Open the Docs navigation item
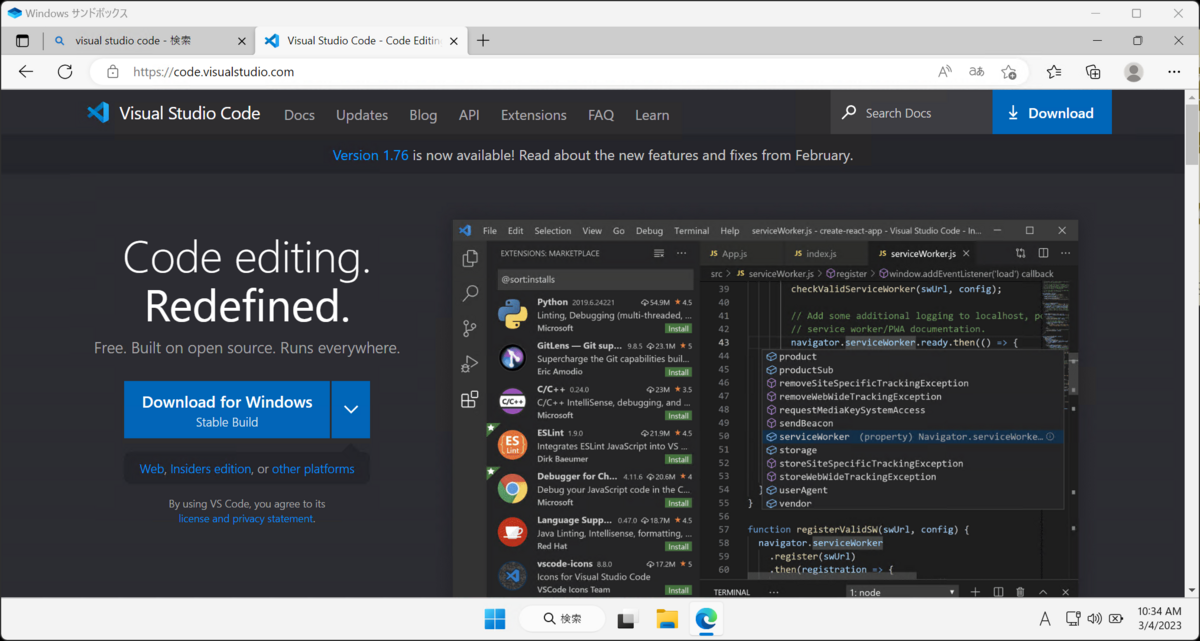1200x641 pixels. [299, 115]
